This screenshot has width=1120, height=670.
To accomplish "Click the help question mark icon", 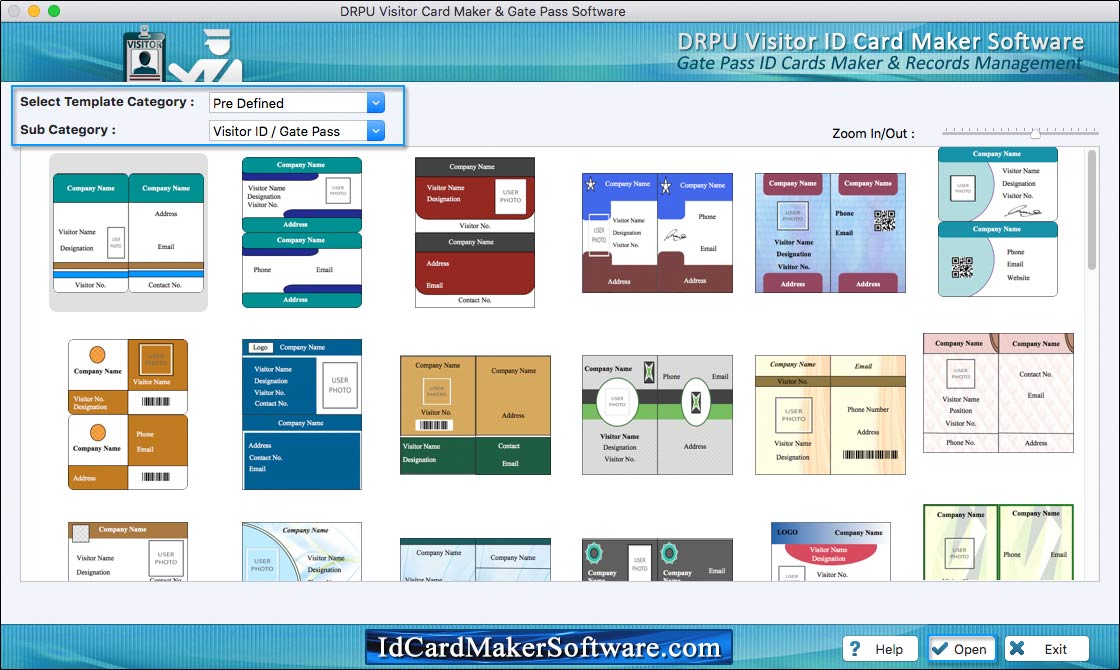I will point(856,649).
